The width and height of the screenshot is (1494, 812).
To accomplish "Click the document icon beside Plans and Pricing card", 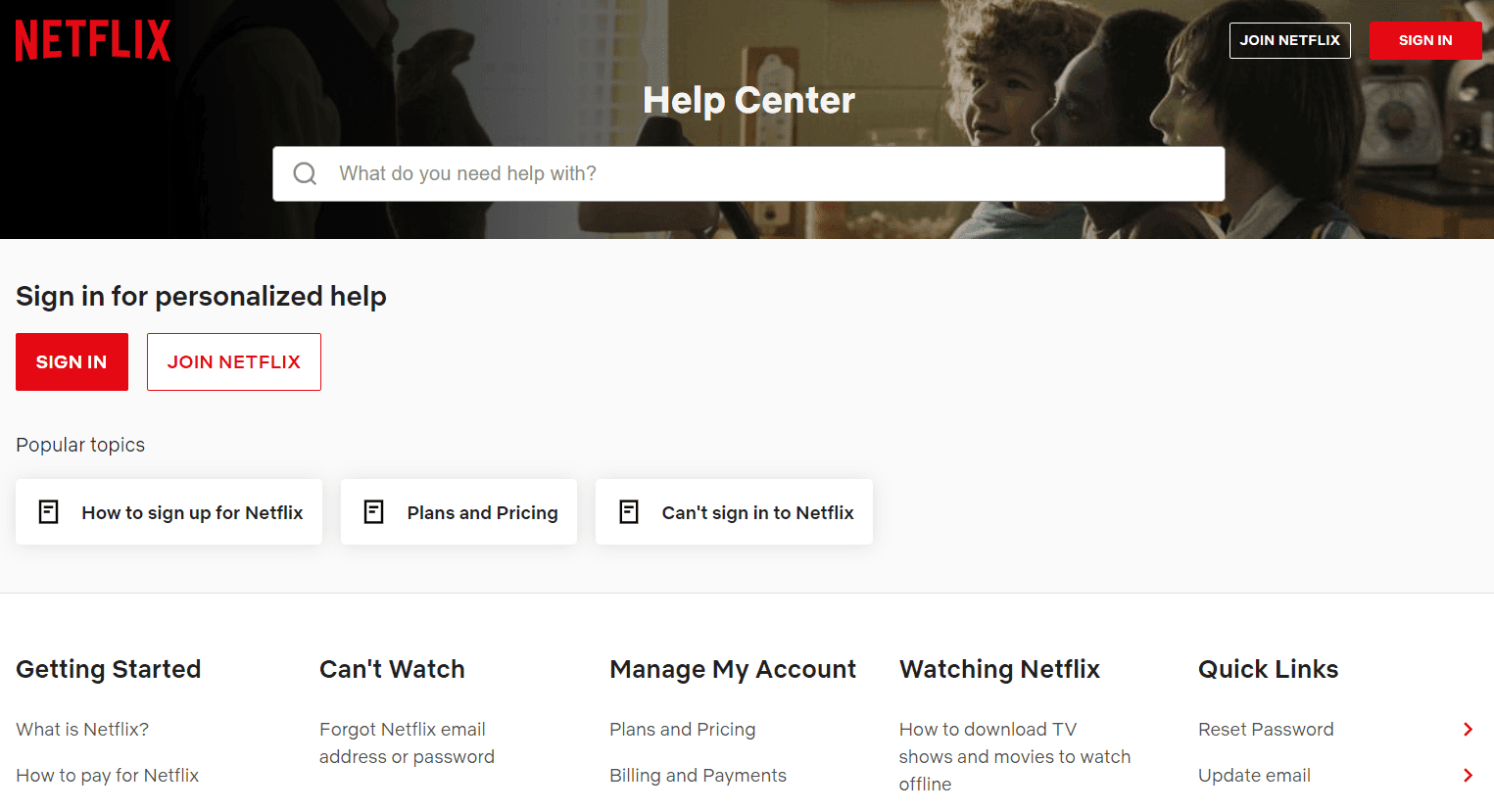I will [373, 511].
